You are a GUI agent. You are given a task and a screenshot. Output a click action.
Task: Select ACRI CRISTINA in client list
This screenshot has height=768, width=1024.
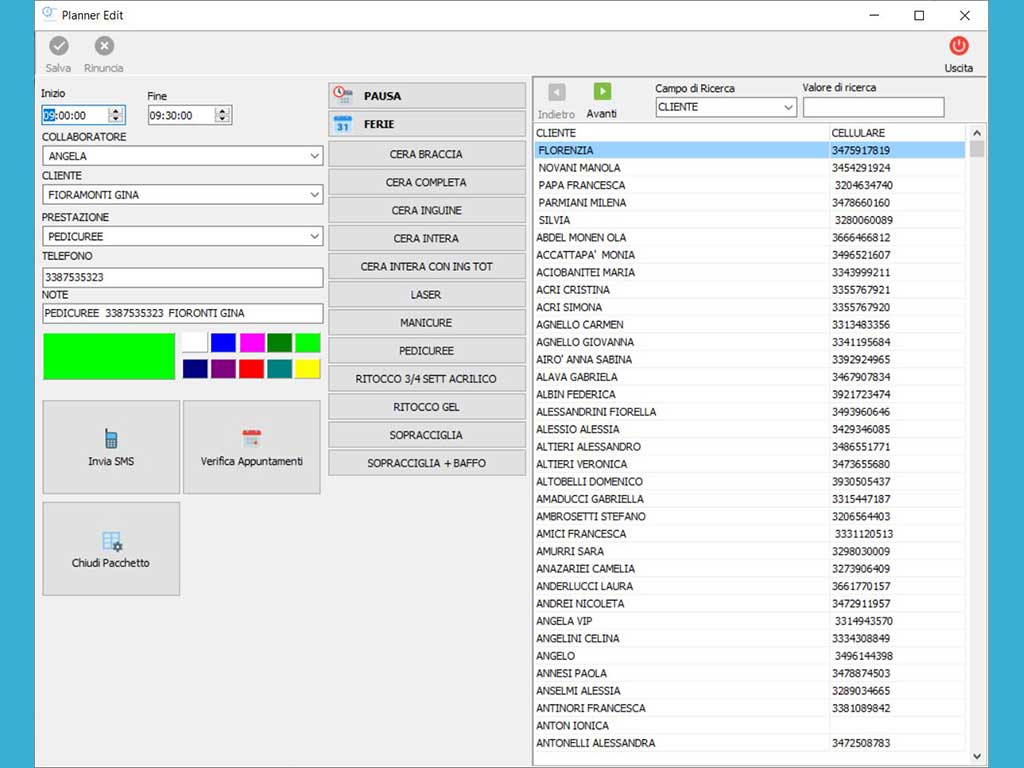(x=573, y=290)
